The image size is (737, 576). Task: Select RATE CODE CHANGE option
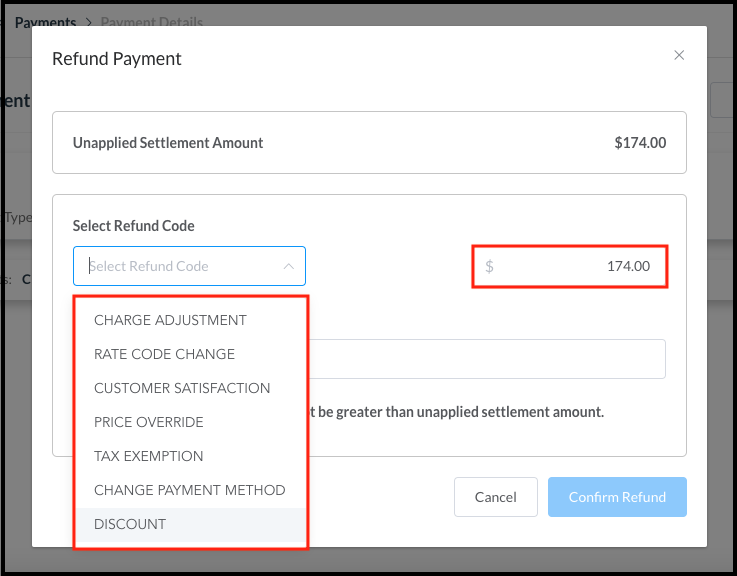tap(164, 354)
